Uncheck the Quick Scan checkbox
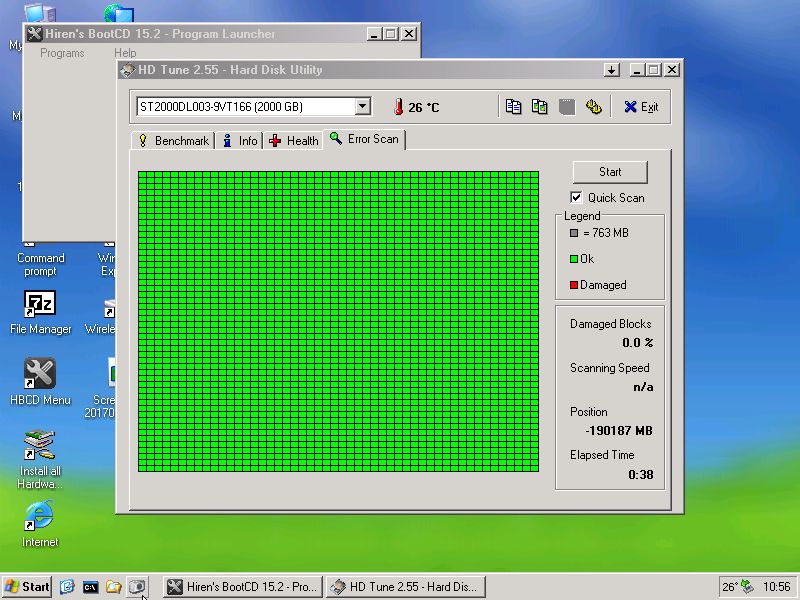 pyautogui.click(x=576, y=197)
